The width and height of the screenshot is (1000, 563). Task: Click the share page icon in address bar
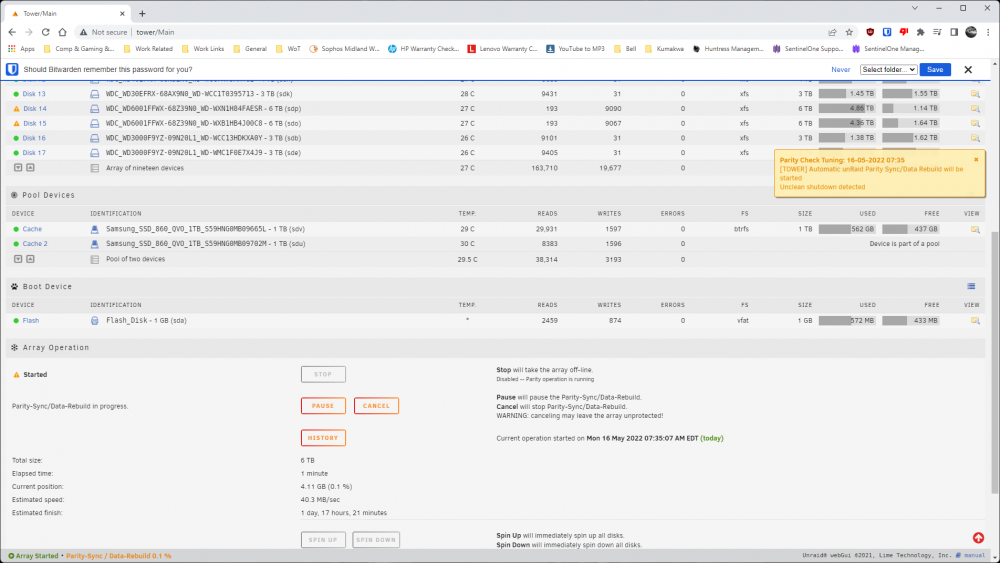(x=832, y=32)
